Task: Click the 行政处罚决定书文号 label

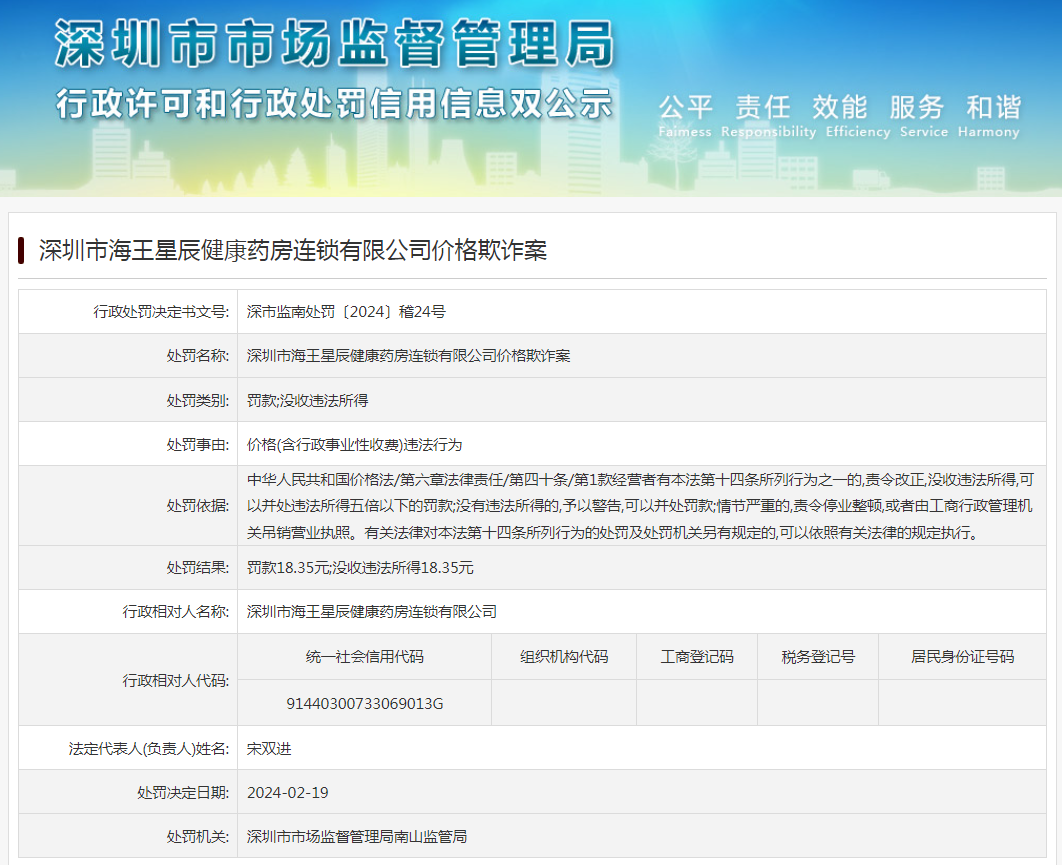Action: (161, 312)
